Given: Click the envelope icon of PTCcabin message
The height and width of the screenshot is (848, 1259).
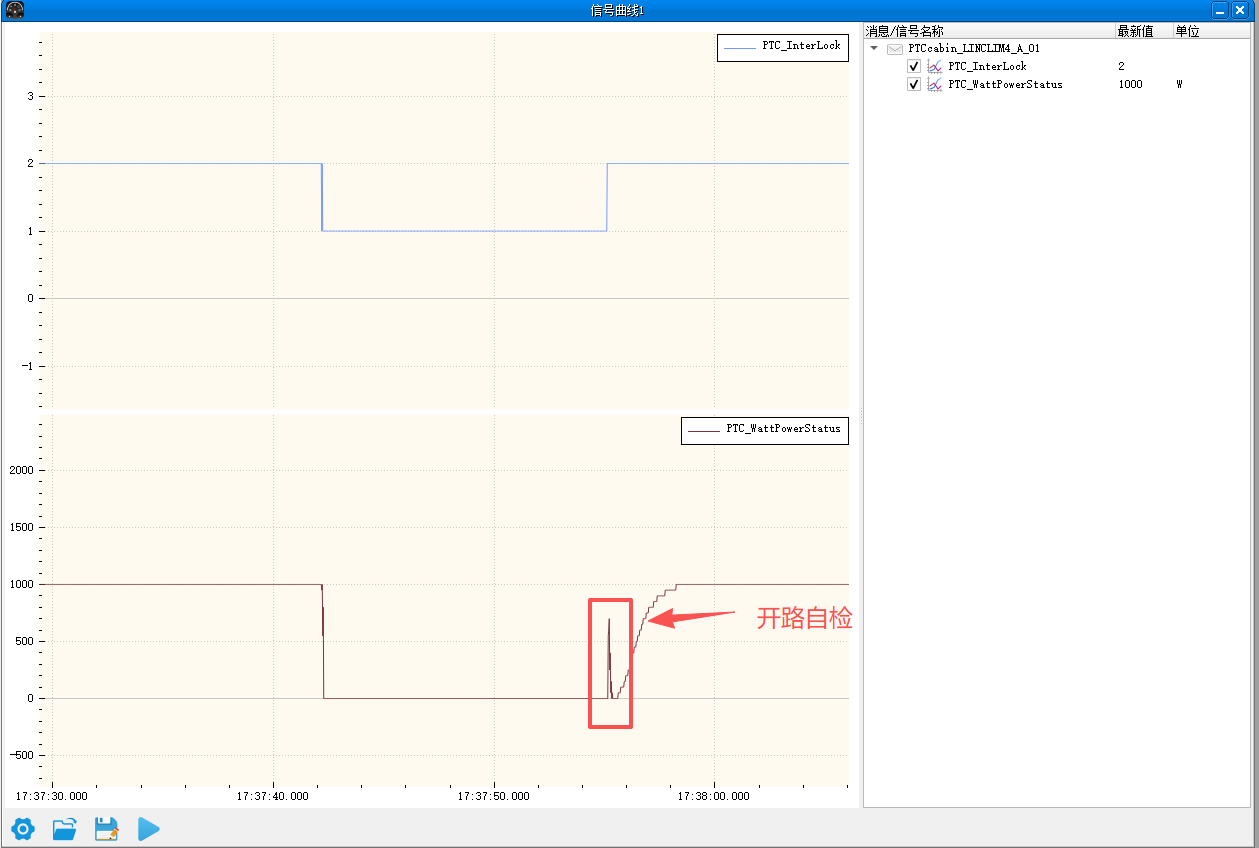Looking at the screenshot, I should [x=895, y=48].
